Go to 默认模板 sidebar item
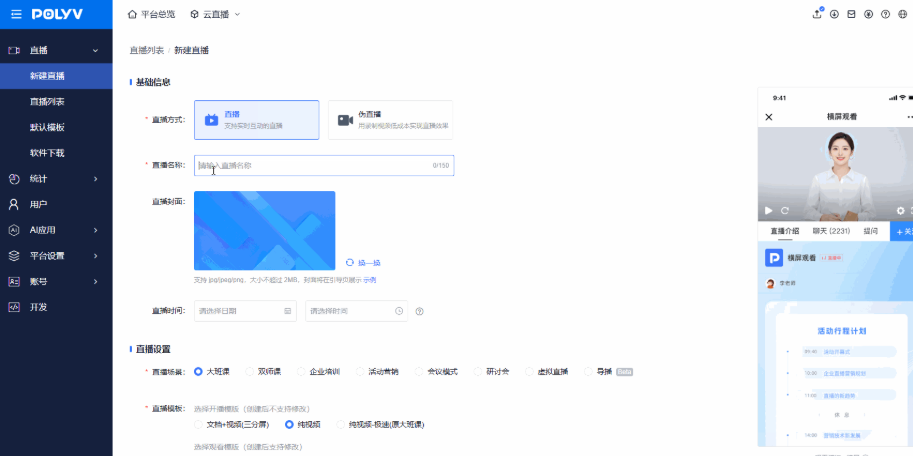This screenshot has height=456, width=913. (x=47, y=127)
